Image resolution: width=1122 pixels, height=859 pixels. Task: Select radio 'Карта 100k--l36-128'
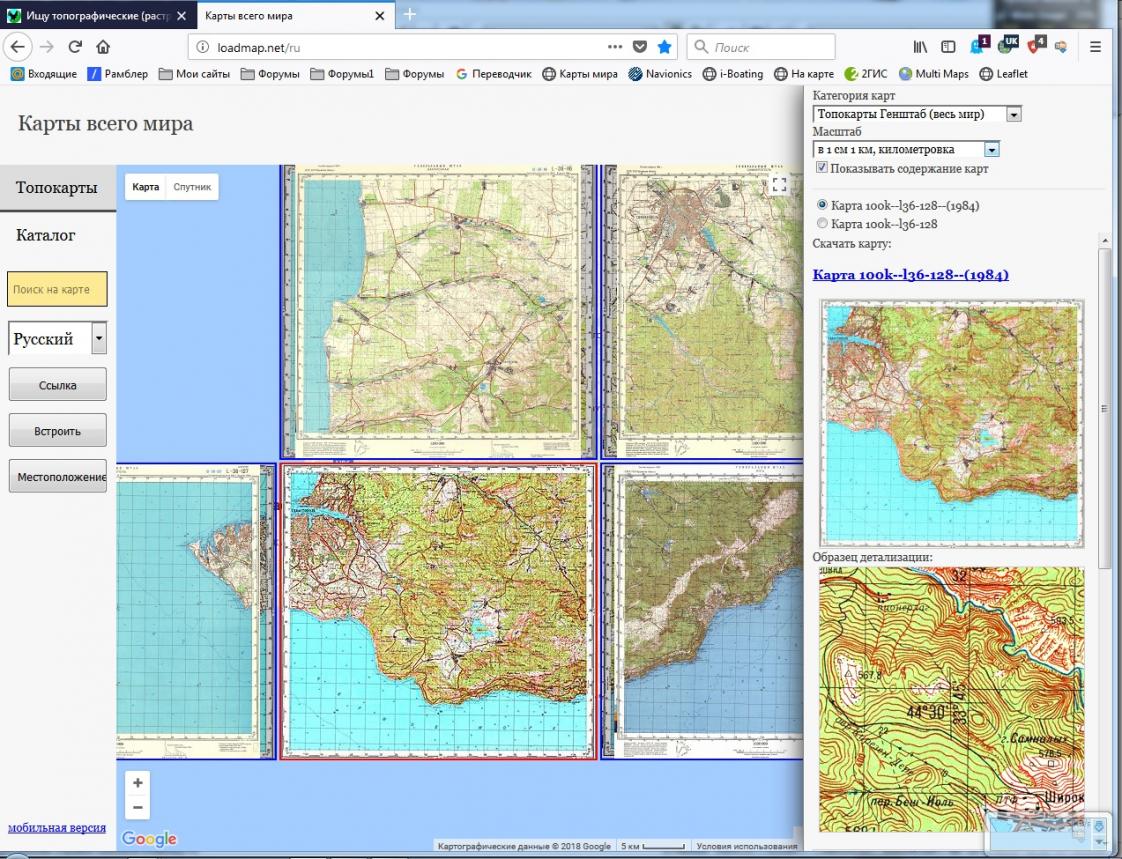822,224
